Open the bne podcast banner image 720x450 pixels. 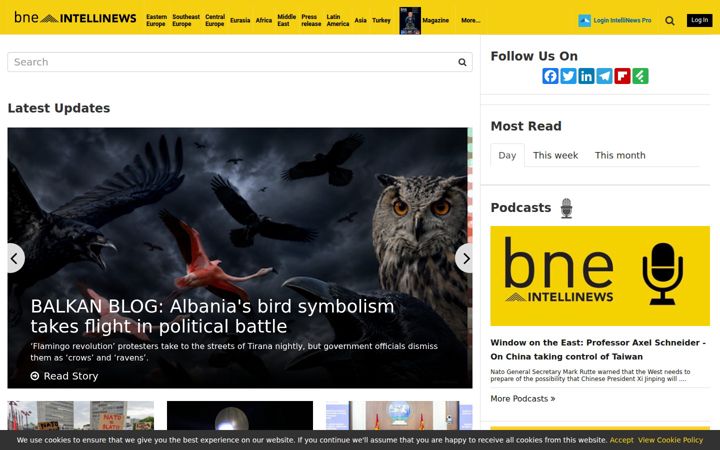point(600,276)
